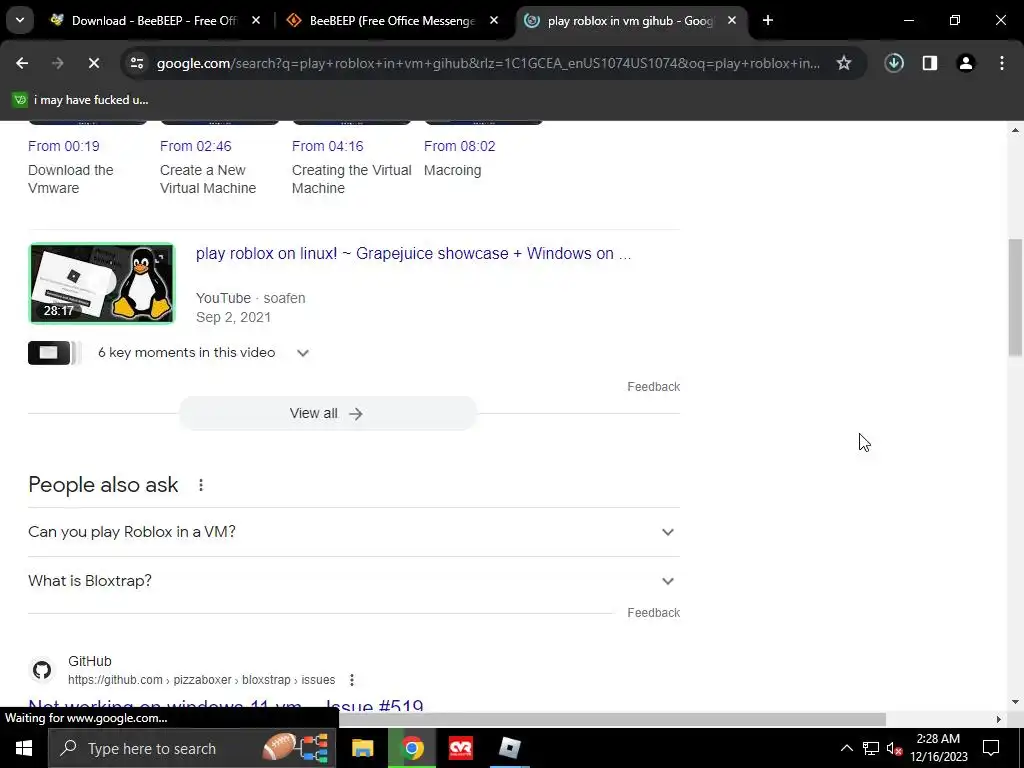Toggle the Chrome side panel
The width and height of the screenshot is (1024, 768).
[930, 63]
